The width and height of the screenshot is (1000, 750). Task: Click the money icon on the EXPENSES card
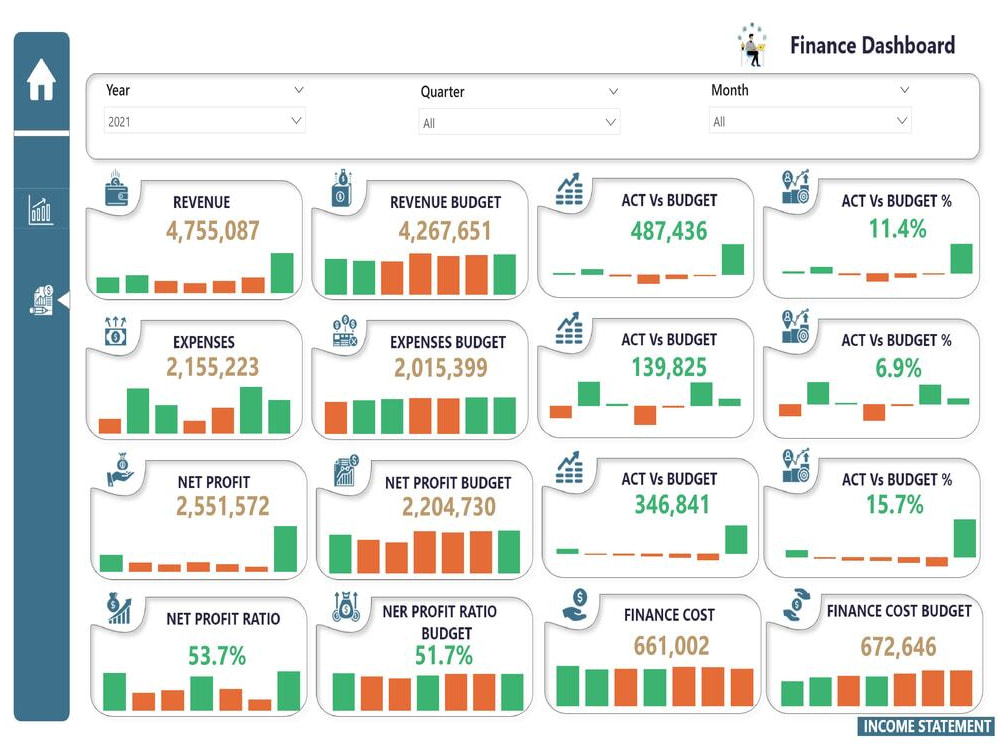pos(116,331)
